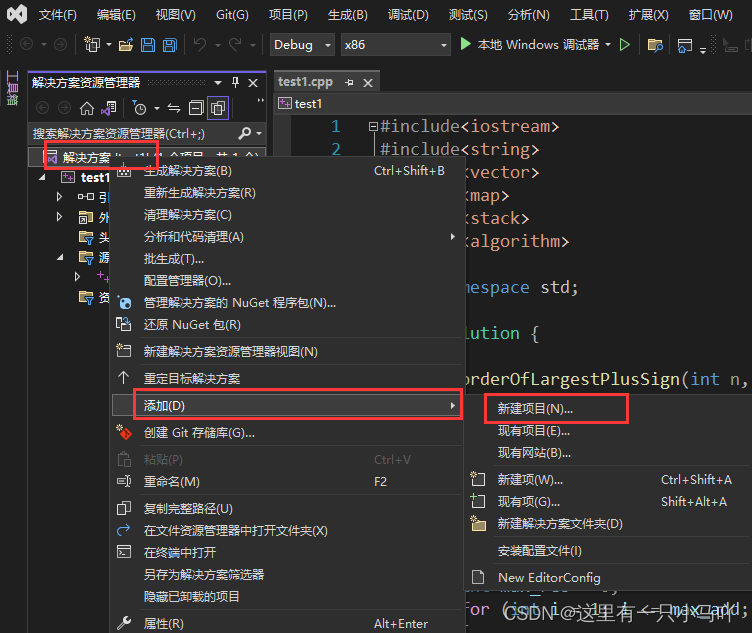This screenshot has width=752, height=633.
Task: Click the pending changes filter clock icon
Action: [139, 108]
